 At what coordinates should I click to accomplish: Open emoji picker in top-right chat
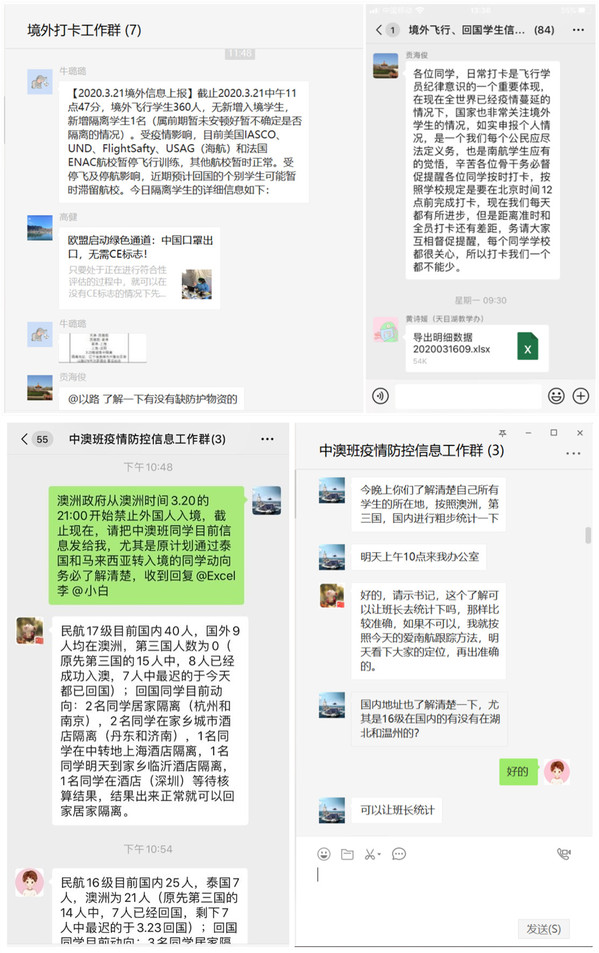tap(556, 396)
